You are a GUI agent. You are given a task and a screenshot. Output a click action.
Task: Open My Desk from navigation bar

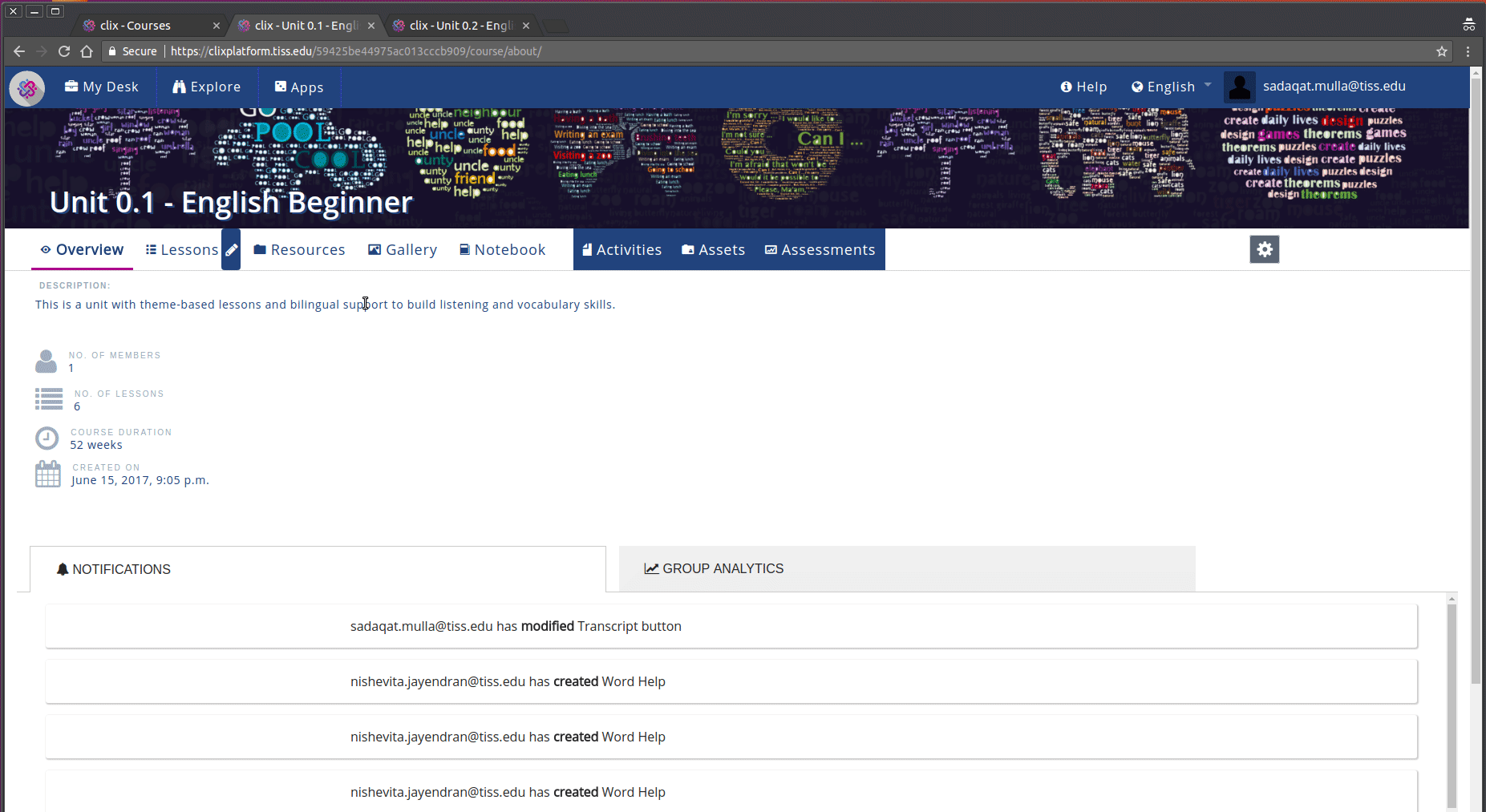[x=102, y=87]
